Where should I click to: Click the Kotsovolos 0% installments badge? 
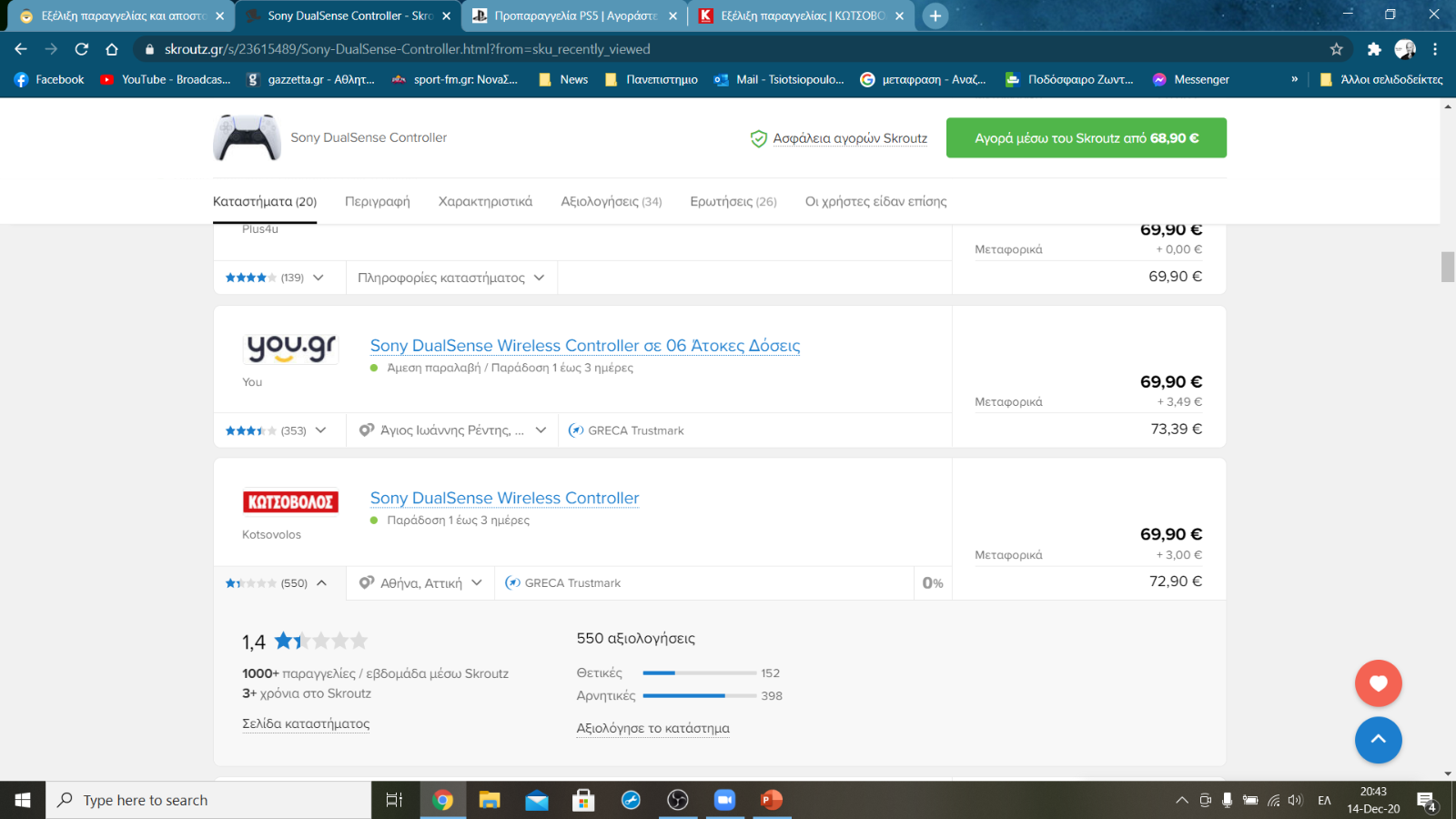pyautogui.click(x=933, y=583)
